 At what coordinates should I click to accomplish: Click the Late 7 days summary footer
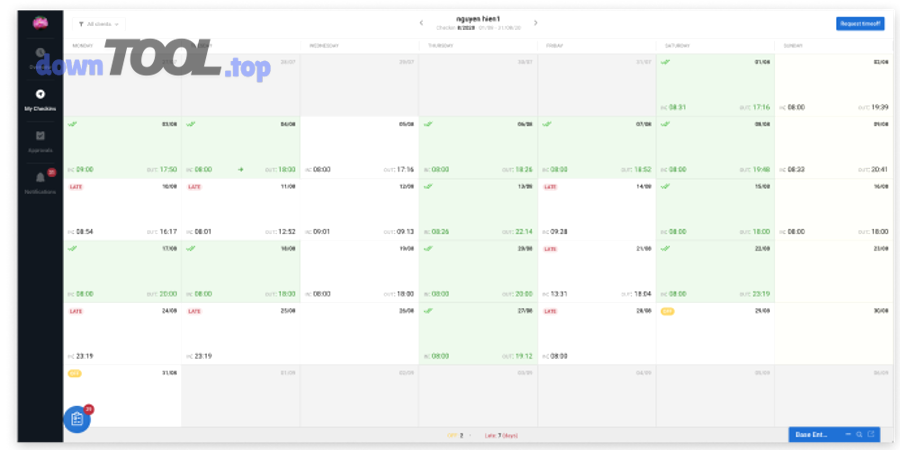click(x=500, y=436)
